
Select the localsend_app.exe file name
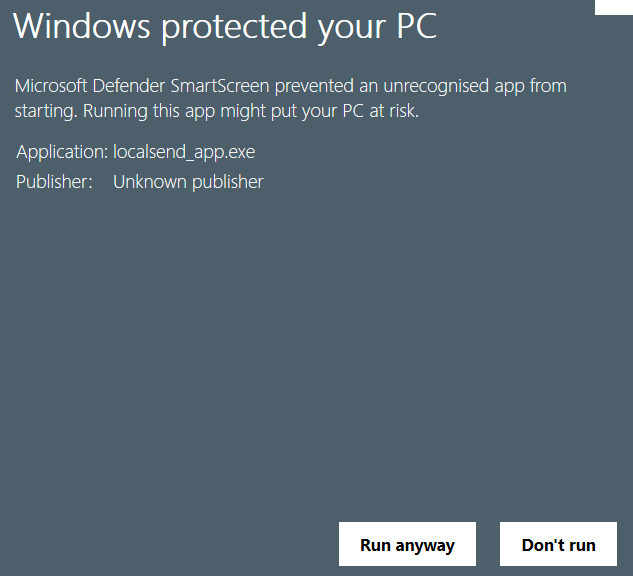coord(184,152)
